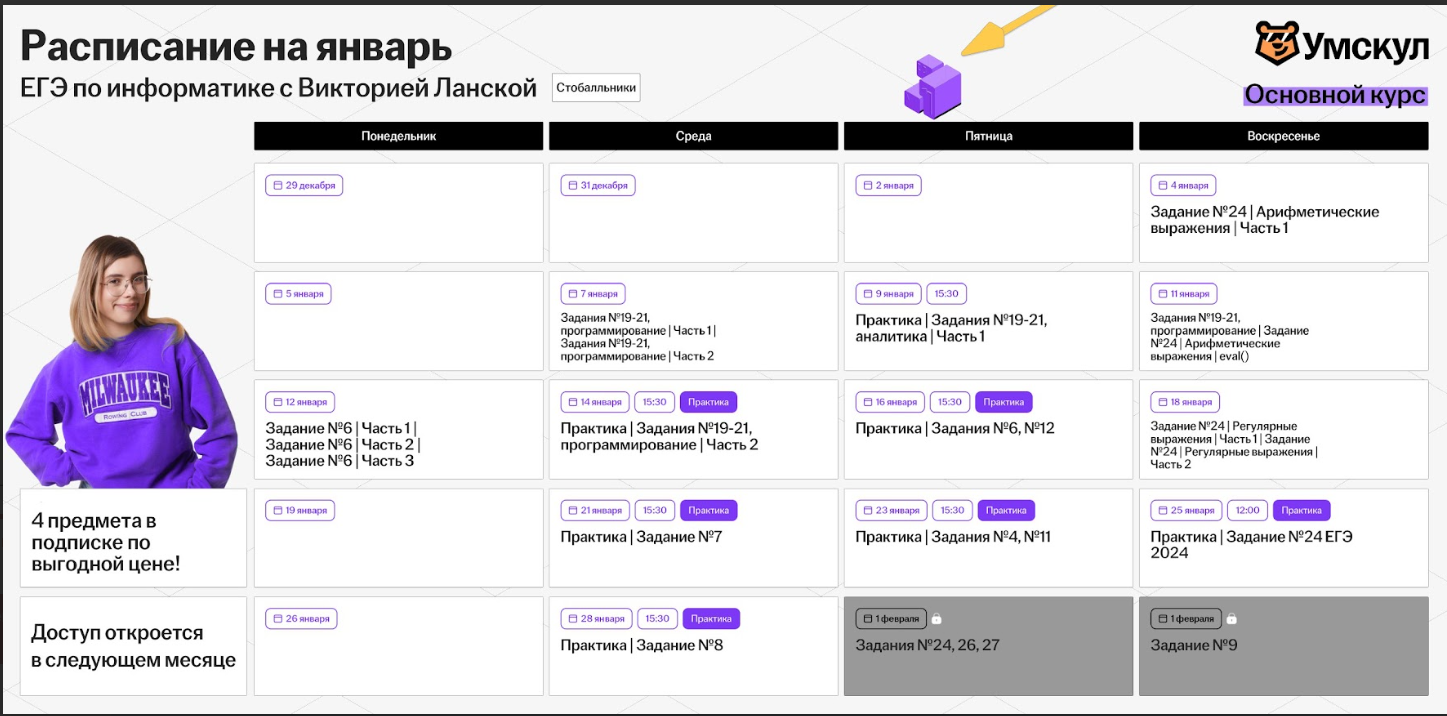
Task: Click the yellow arrow pointing at the cube
Action: click(x=1005, y=28)
